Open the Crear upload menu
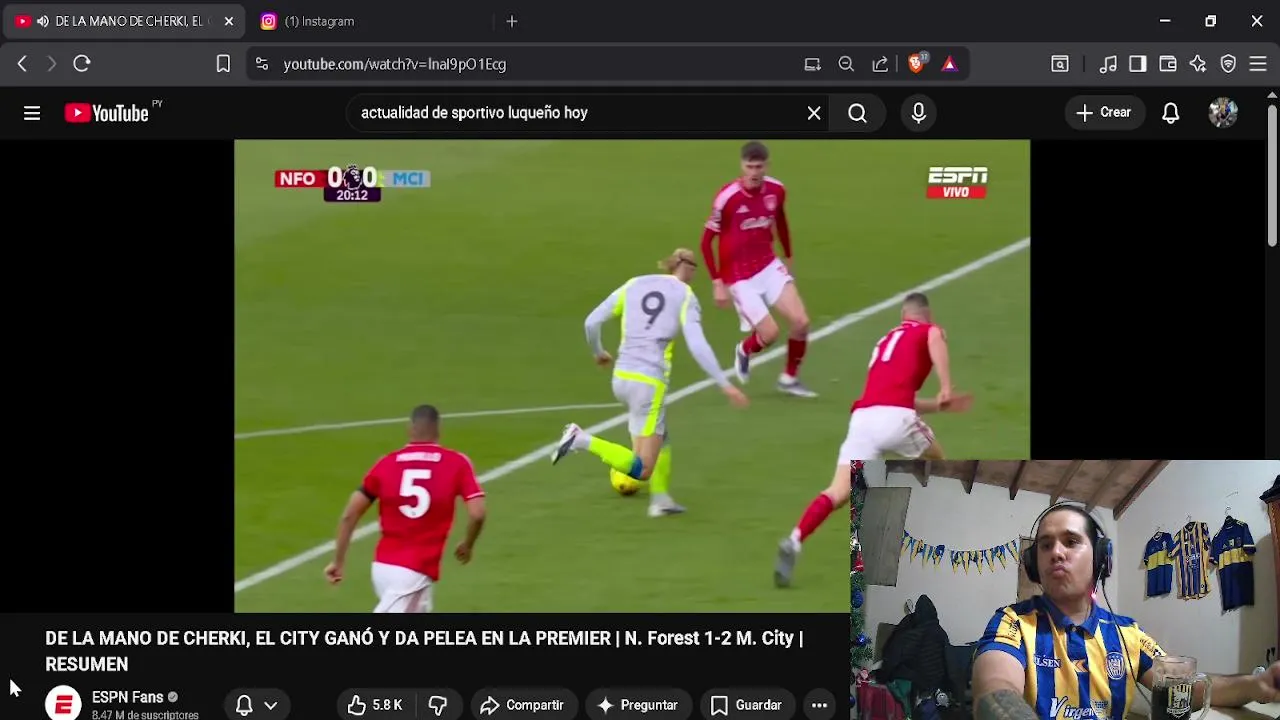 coord(1104,112)
